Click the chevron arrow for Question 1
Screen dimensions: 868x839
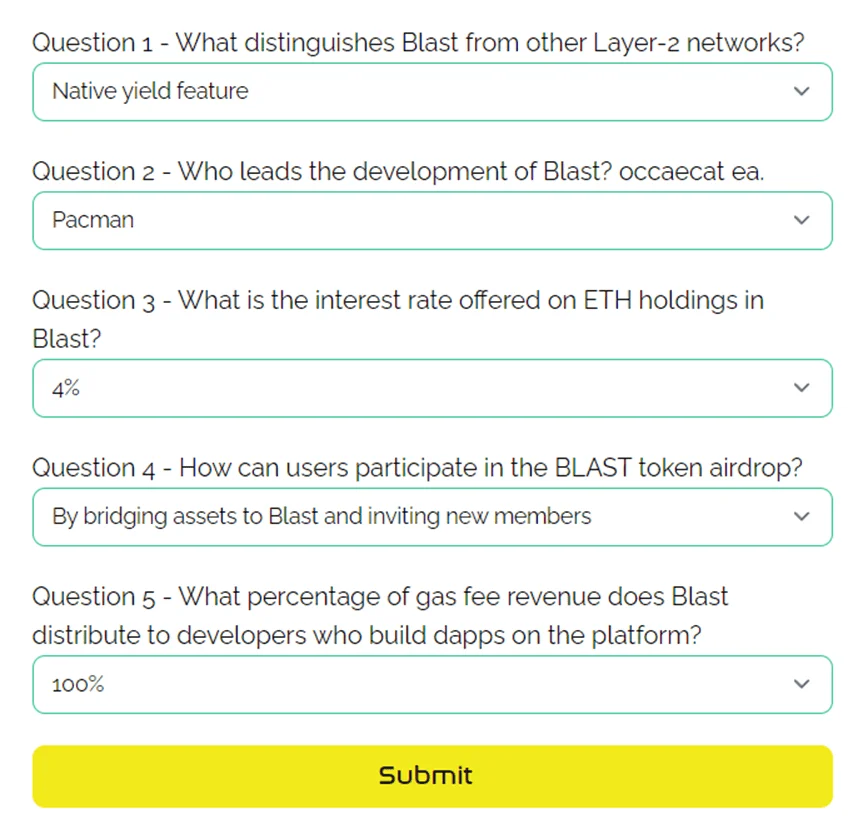coord(802,91)
